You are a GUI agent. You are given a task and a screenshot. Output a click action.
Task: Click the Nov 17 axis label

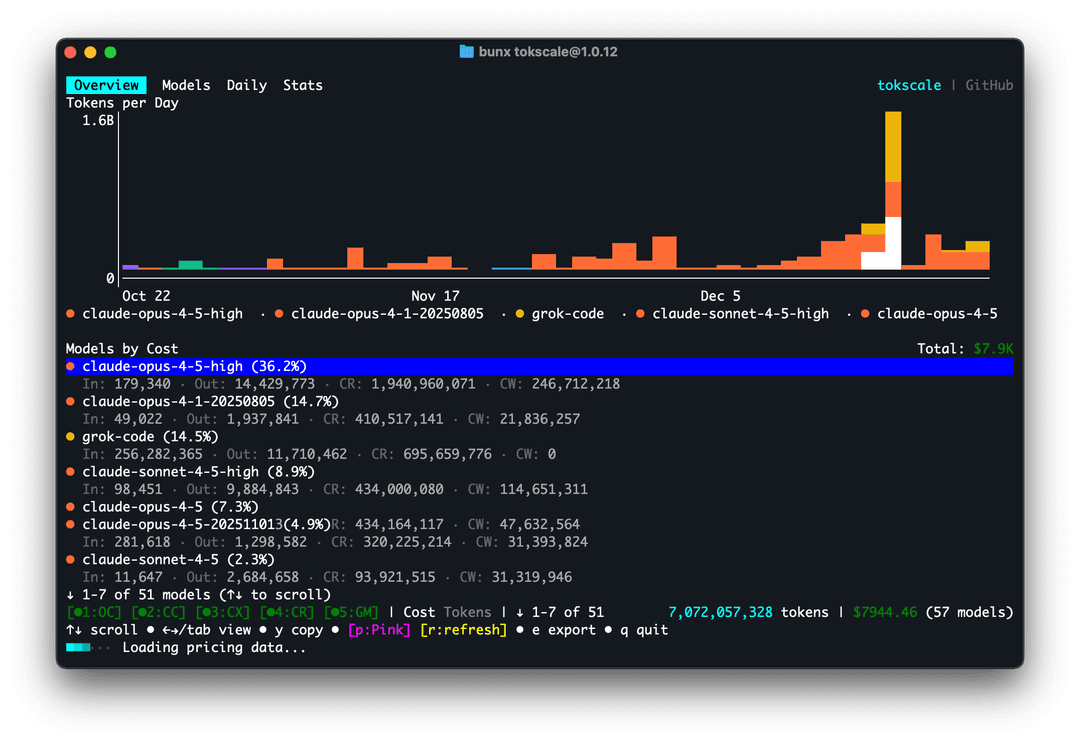pos(435,296)
